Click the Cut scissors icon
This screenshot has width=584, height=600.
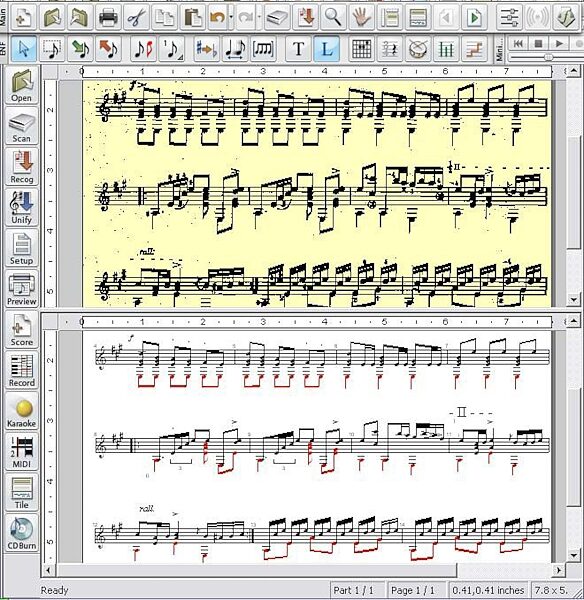[x=136, y=17]
